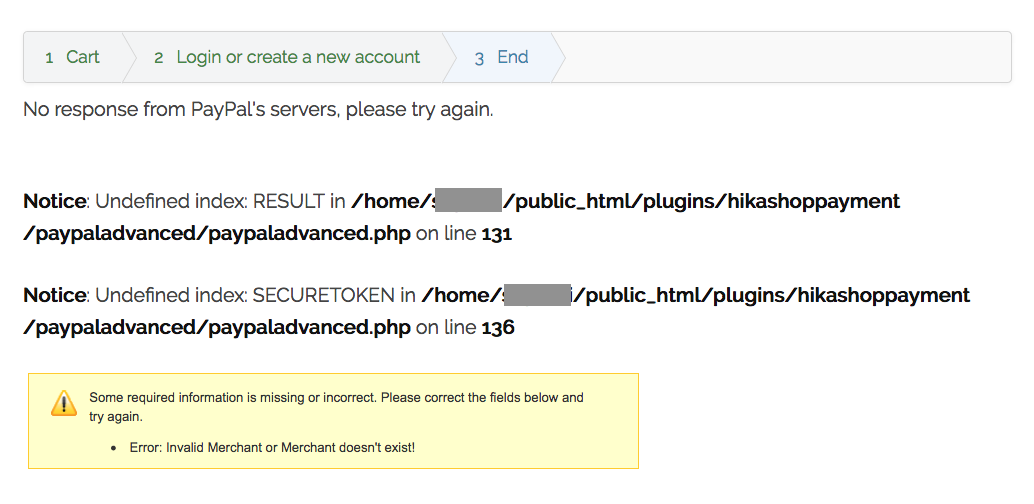
Task: Click step number 3 beside End
Action: [x=480, y=58]
